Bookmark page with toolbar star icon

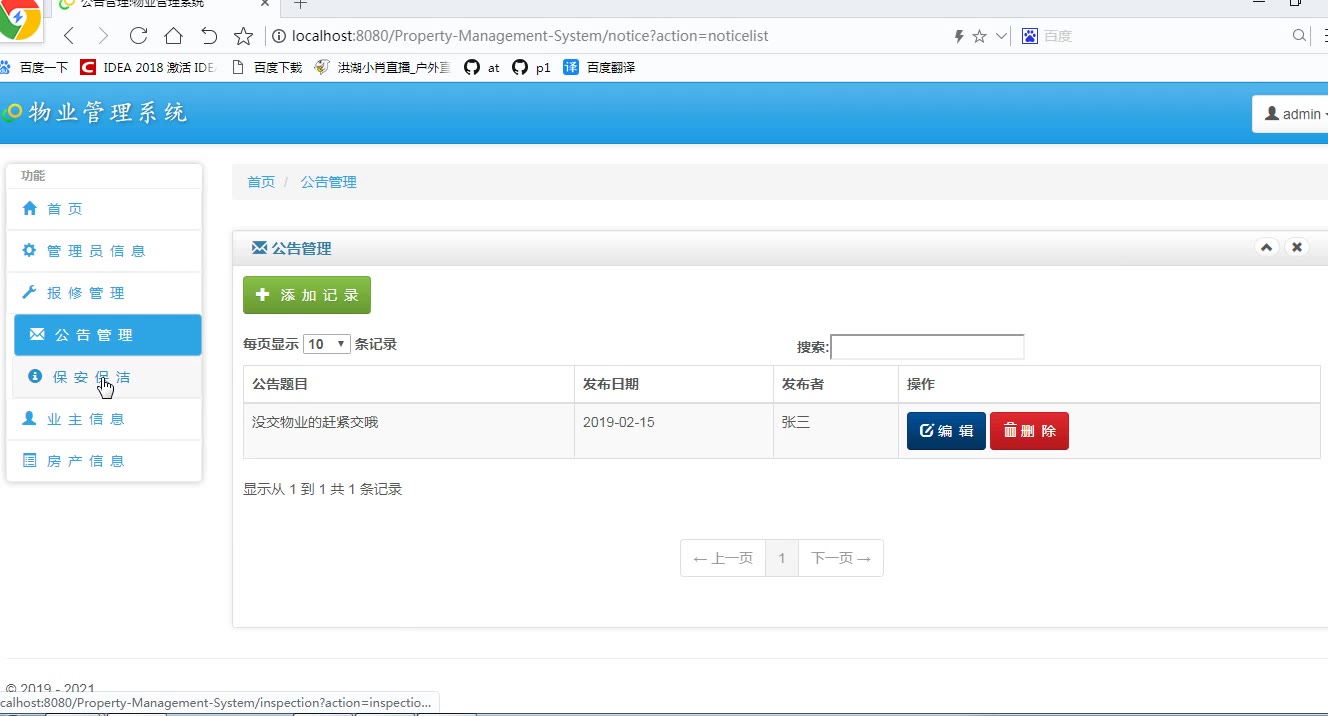click(243, 36)
